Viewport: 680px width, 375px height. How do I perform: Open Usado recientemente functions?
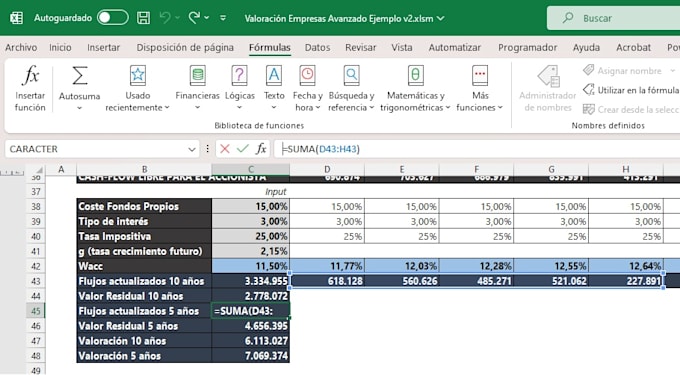tap(137, 88)
